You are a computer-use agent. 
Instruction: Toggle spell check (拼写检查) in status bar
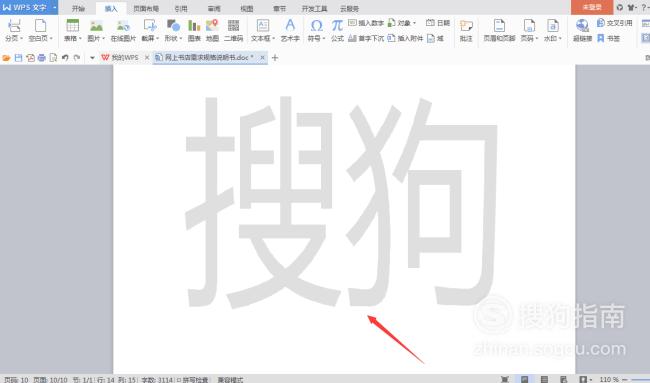tap(193, 379)
